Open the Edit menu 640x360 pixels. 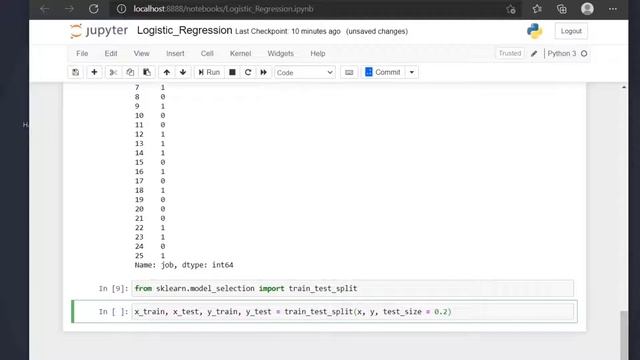coord(111,53)
